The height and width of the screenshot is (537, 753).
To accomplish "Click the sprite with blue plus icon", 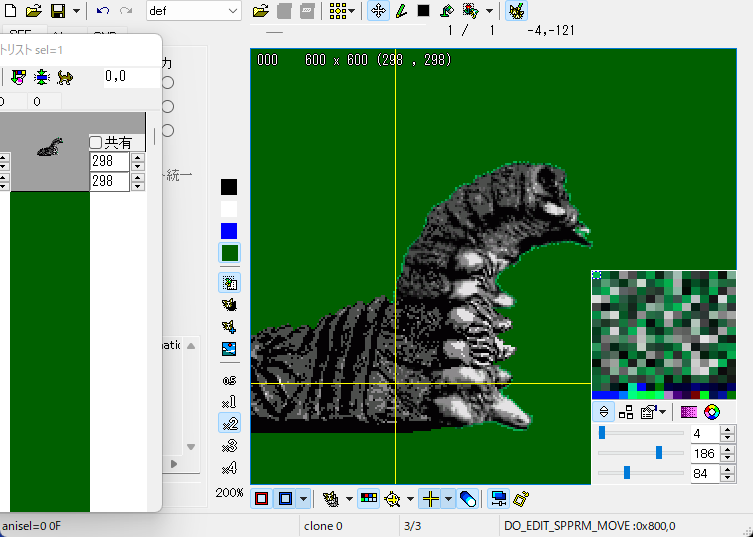I will (230, 327).
